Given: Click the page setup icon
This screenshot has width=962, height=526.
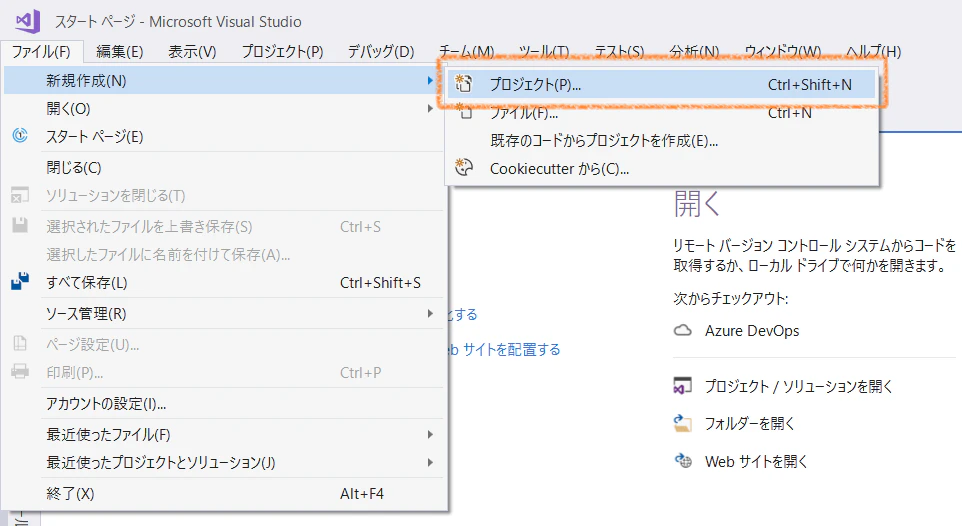Looking at the screenshot, I should coord(20,344).
